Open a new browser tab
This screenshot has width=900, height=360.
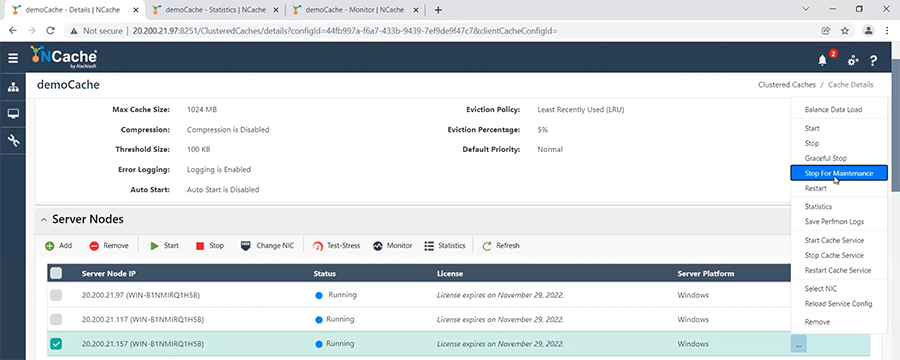click(439, 10)
